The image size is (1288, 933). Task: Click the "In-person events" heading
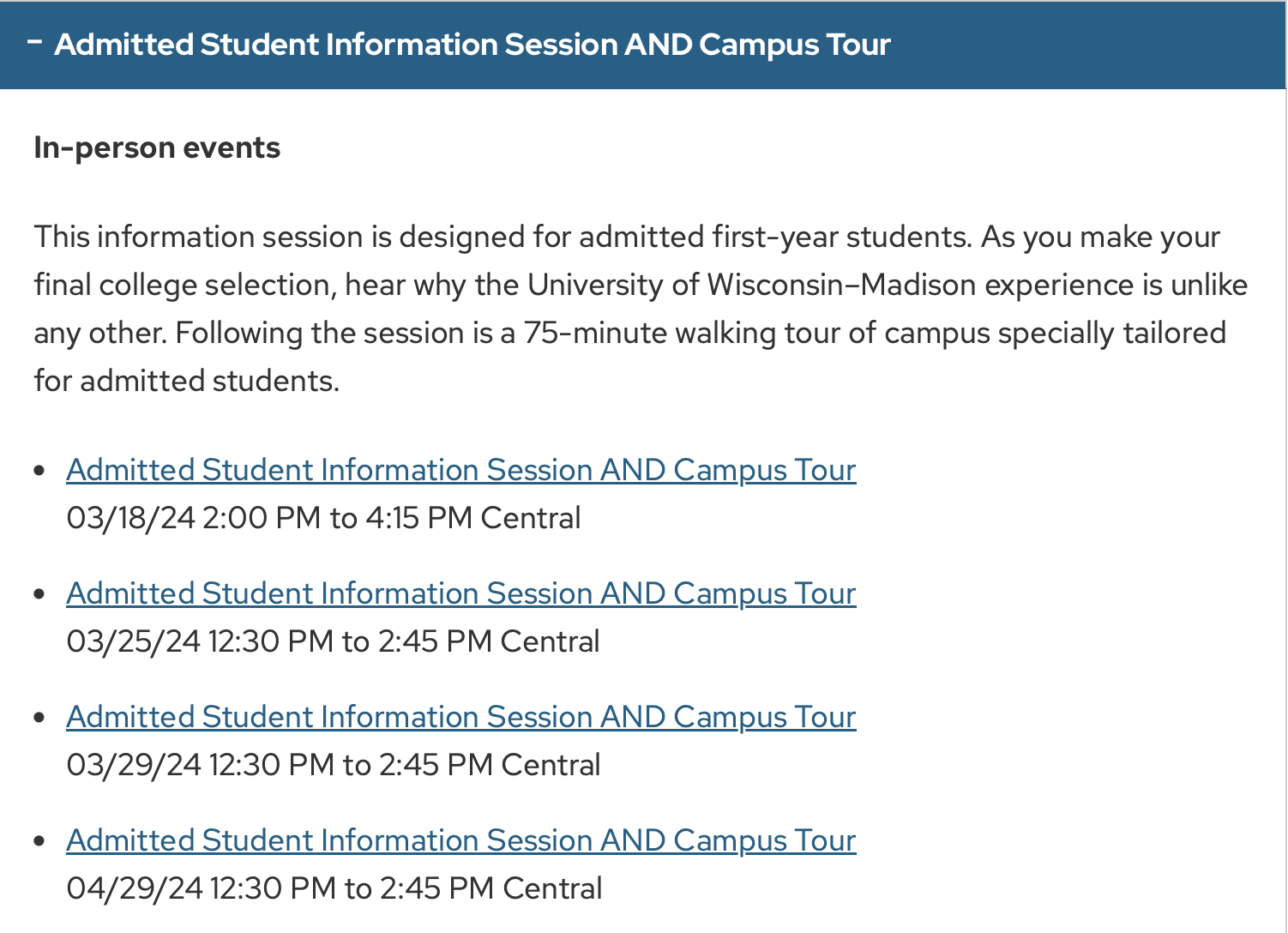tap(157, 147)
